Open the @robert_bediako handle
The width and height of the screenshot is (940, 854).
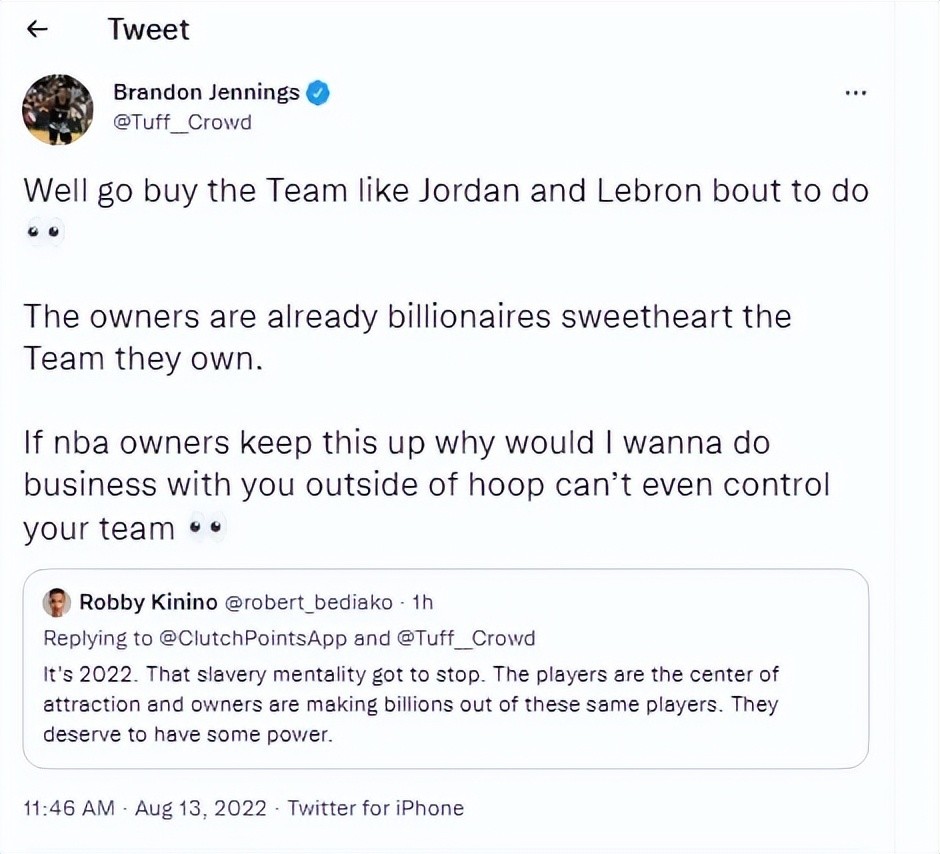(309, 602)
